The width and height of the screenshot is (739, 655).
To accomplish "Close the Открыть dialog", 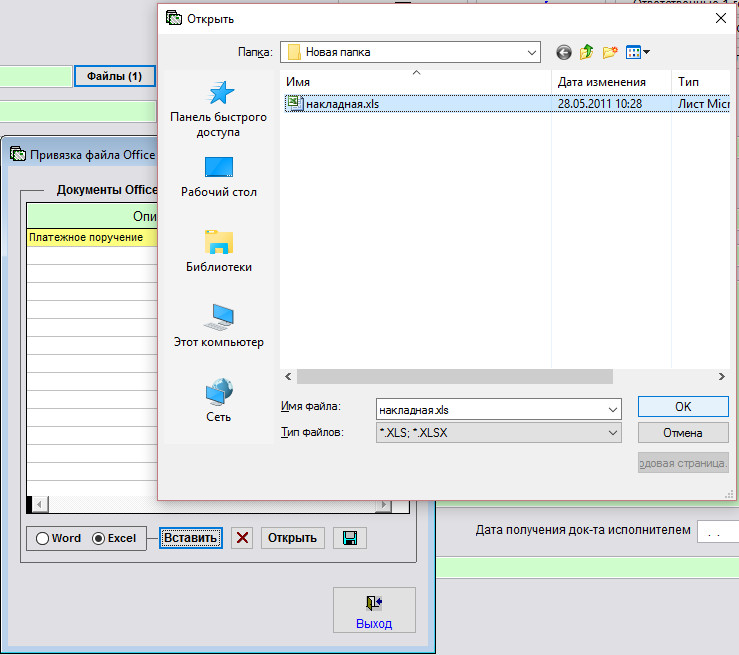I will coord(721,18).
